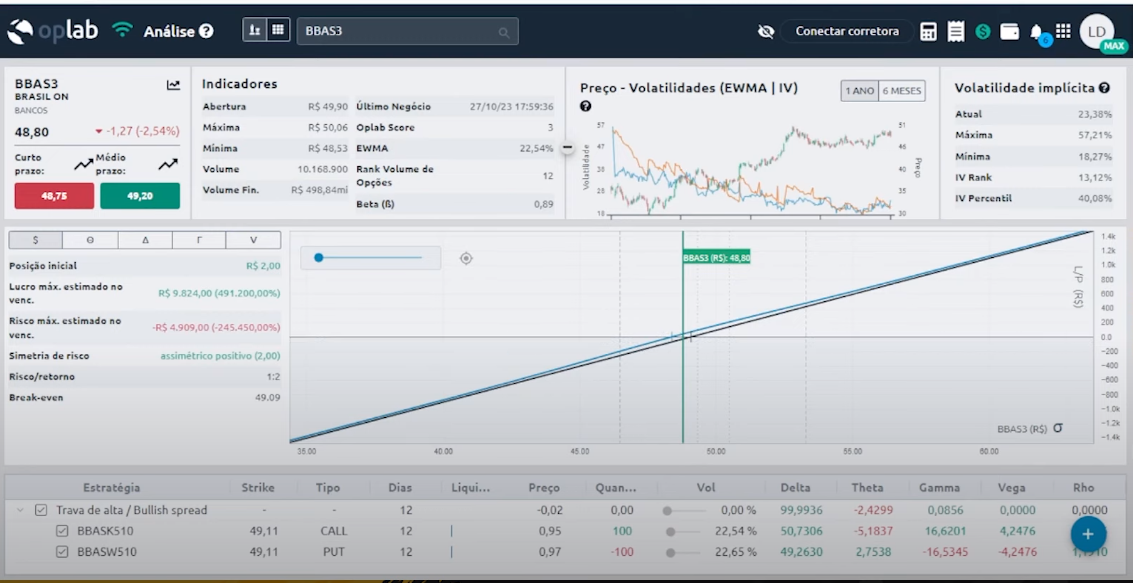
Task: Click the green dollar sign icon
Action: click(x=983, y=32)
